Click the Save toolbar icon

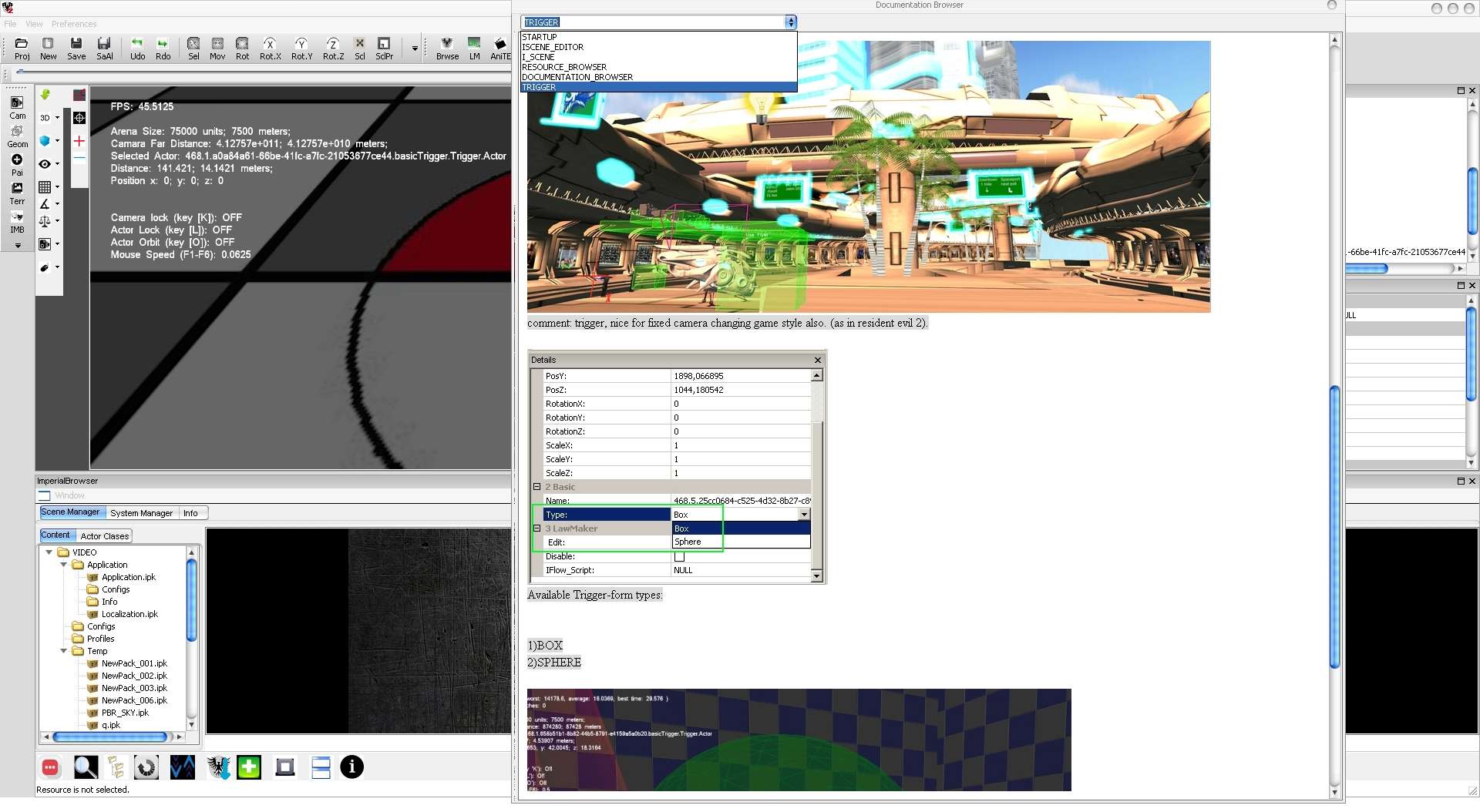[x=76, y=49]
